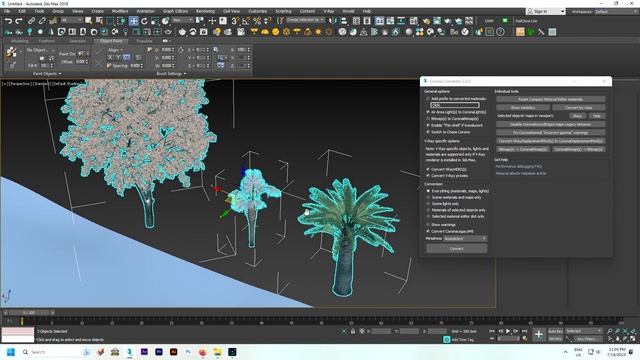640x360 pixels.
Task: Open the Reference Coordinate System View dropdown
Action: [x=182, y=20]
